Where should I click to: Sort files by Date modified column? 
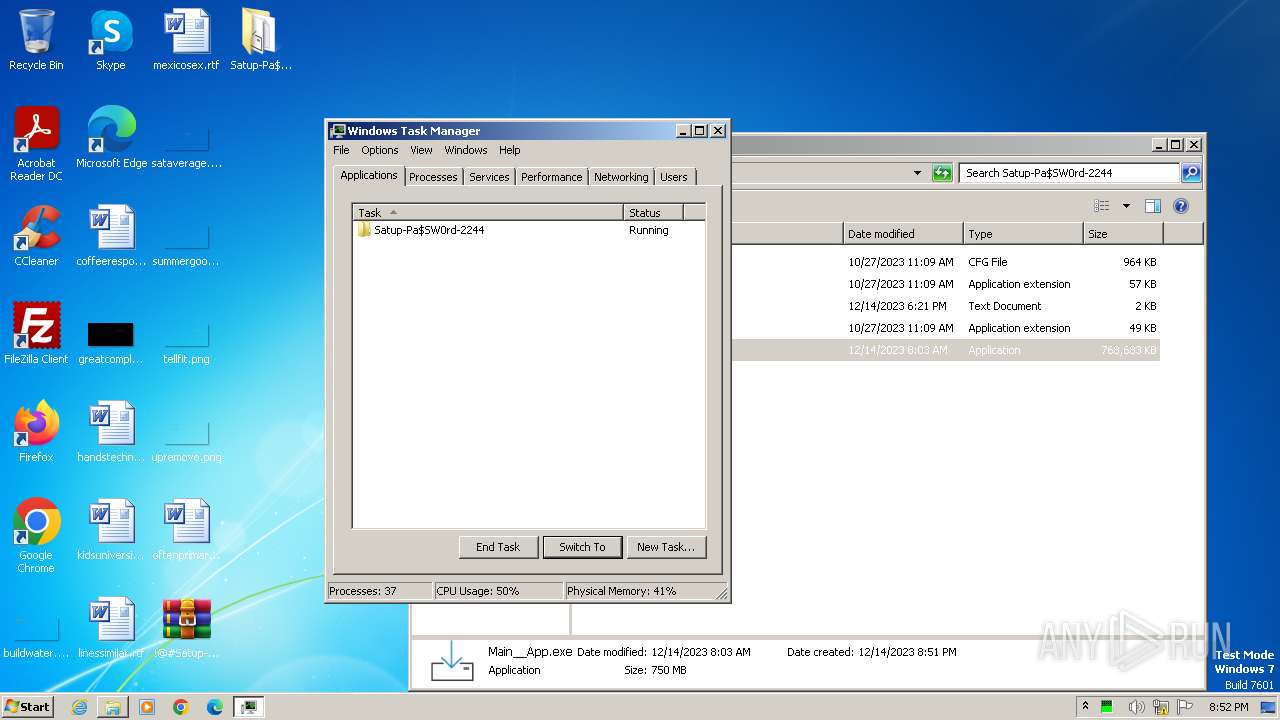coord(903,234)
